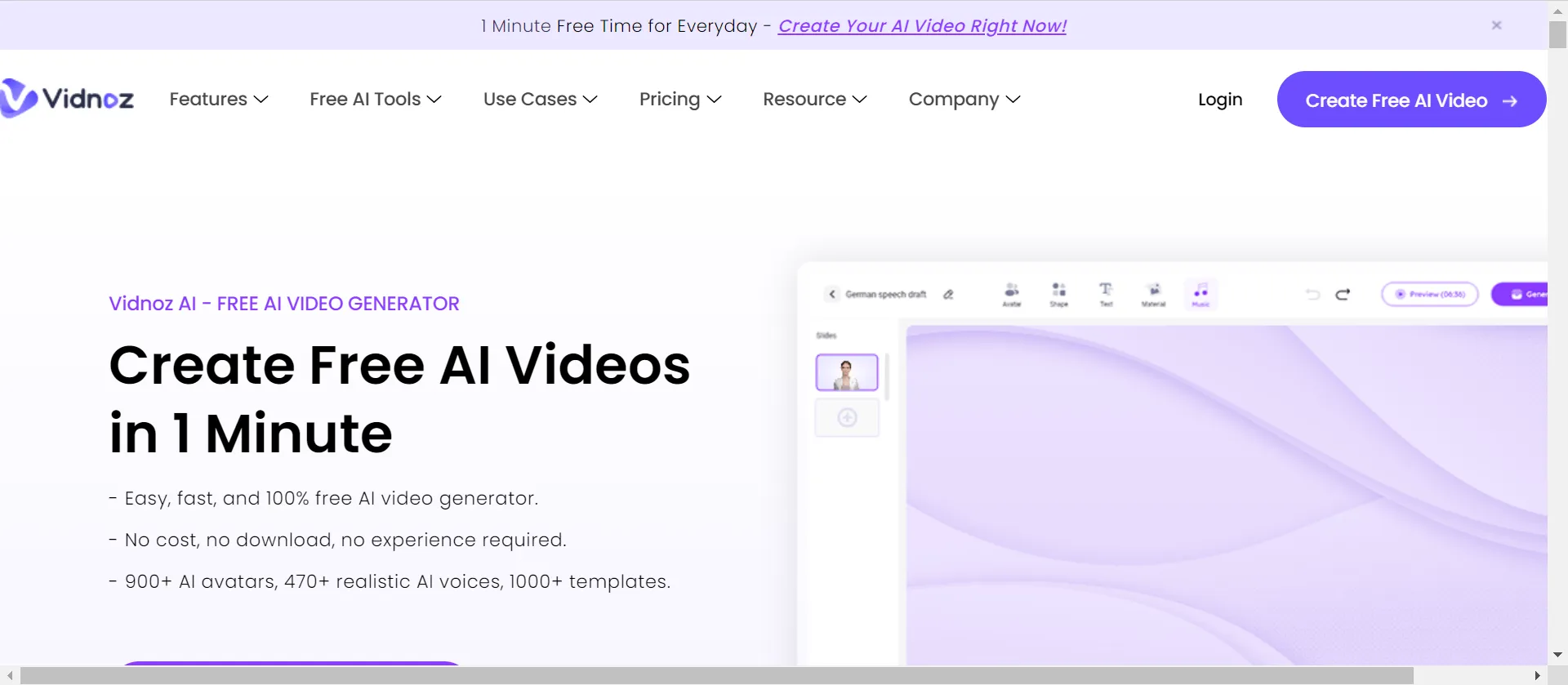Image resolution: width=1568 pixels, height=685 pixels.
Task: Click the 900+ AI avatars line
Action: pos(390,581)
